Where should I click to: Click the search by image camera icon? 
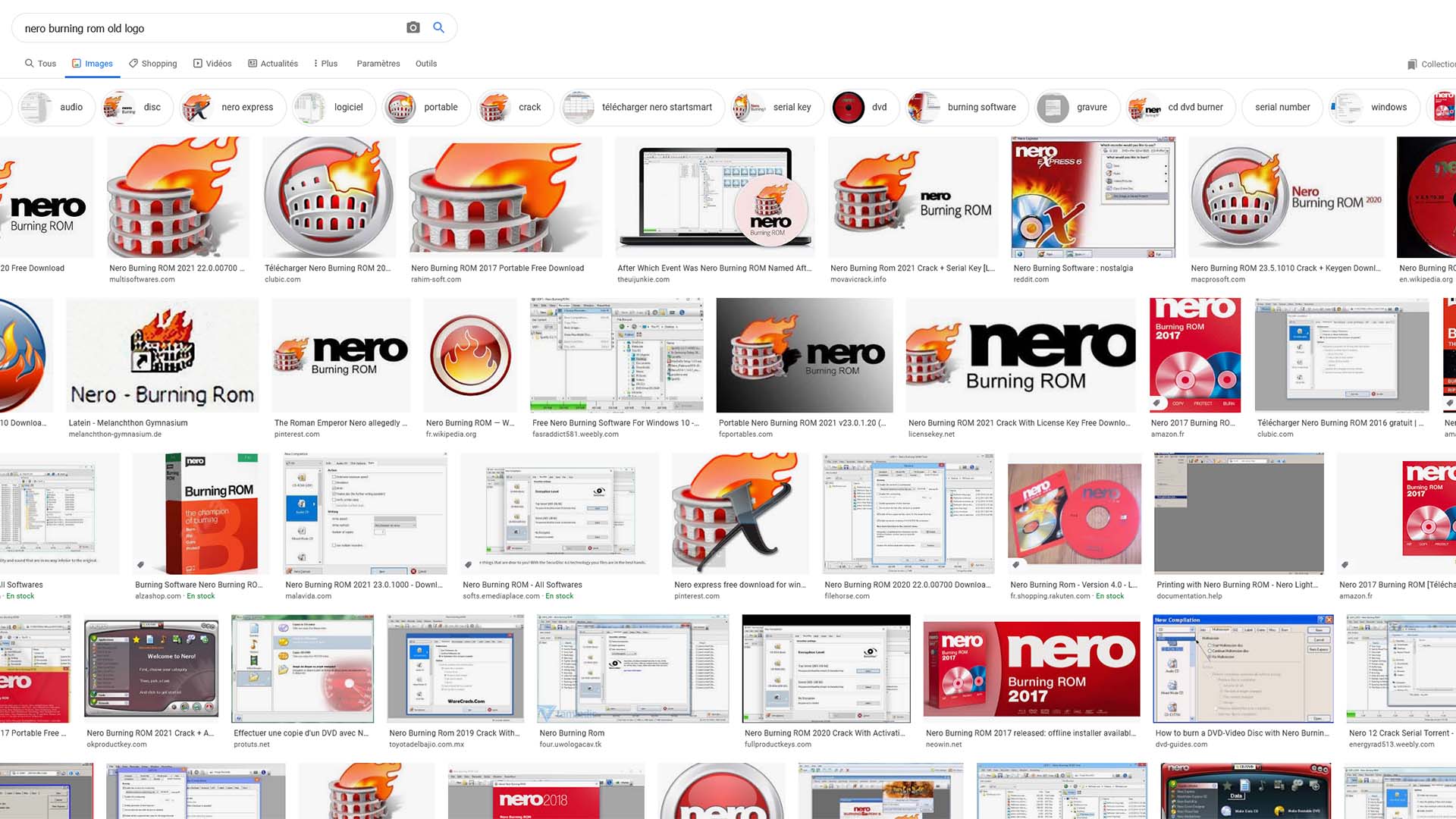tap(413, 27)
